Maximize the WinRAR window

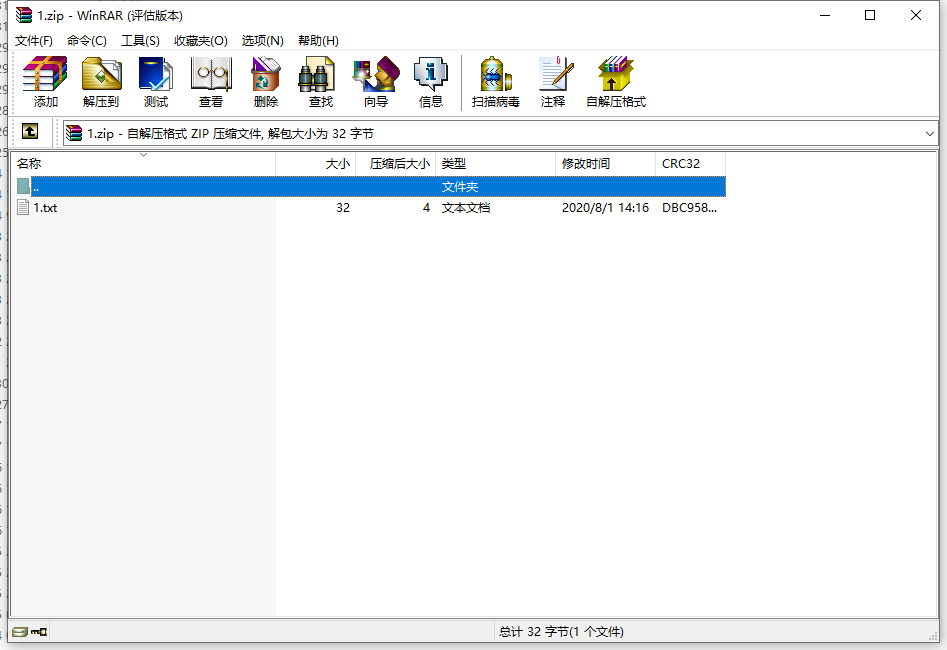pyautogui.click(x=870, y=15)
